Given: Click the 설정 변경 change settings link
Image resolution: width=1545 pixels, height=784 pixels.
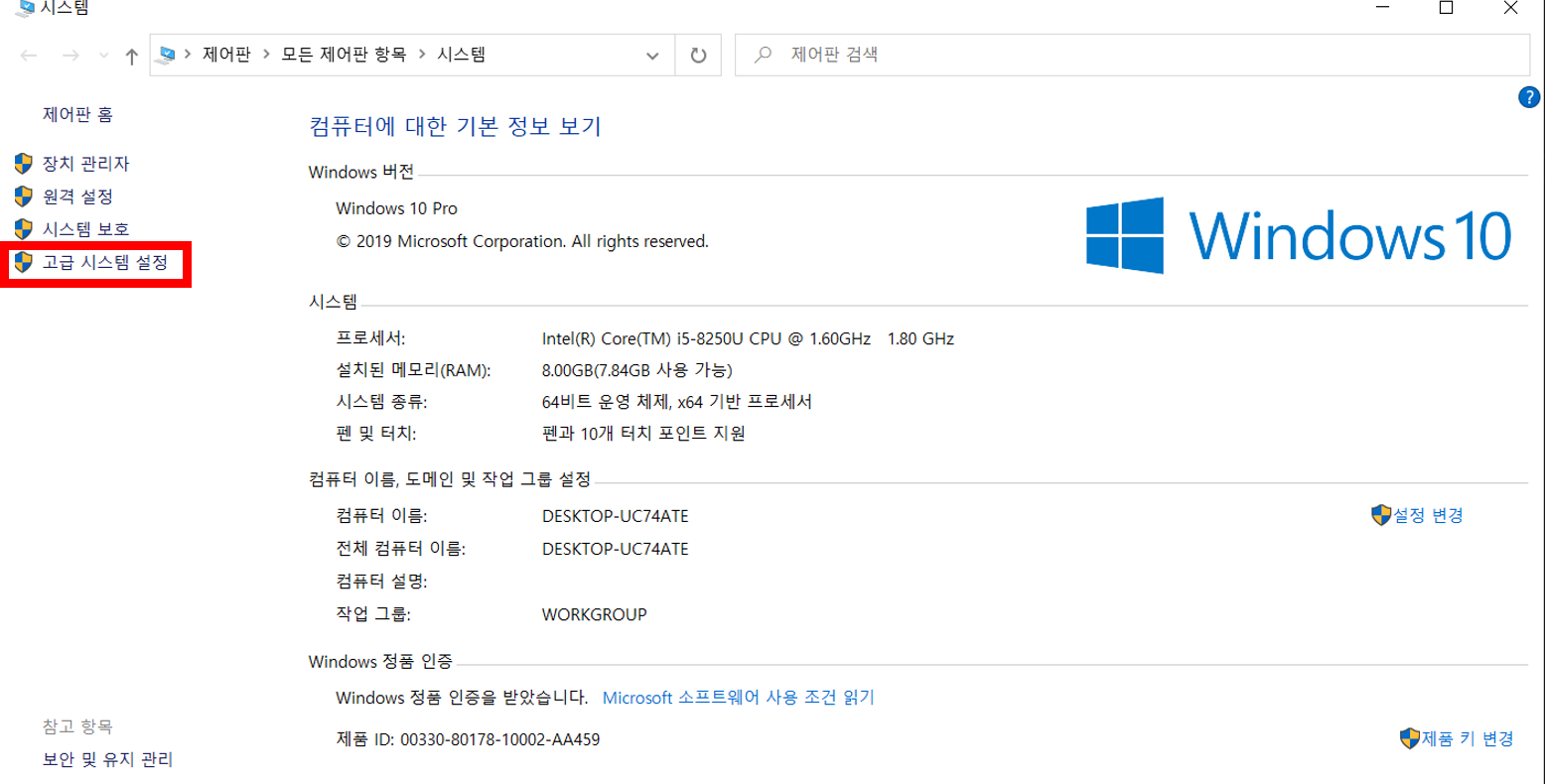Looking at the screenshot, I should pyautogui.click(x=1428, y=515).
